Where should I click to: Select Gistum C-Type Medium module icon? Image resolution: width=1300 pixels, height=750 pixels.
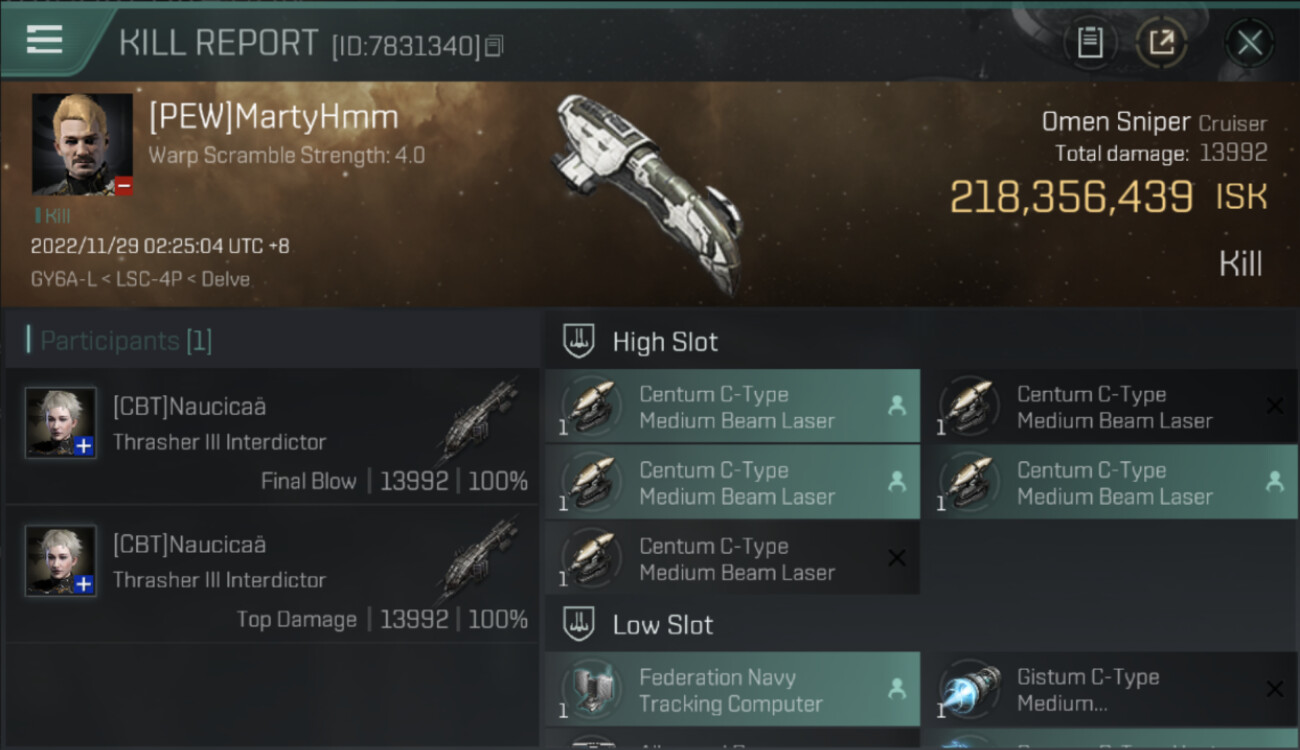(968, 689)
